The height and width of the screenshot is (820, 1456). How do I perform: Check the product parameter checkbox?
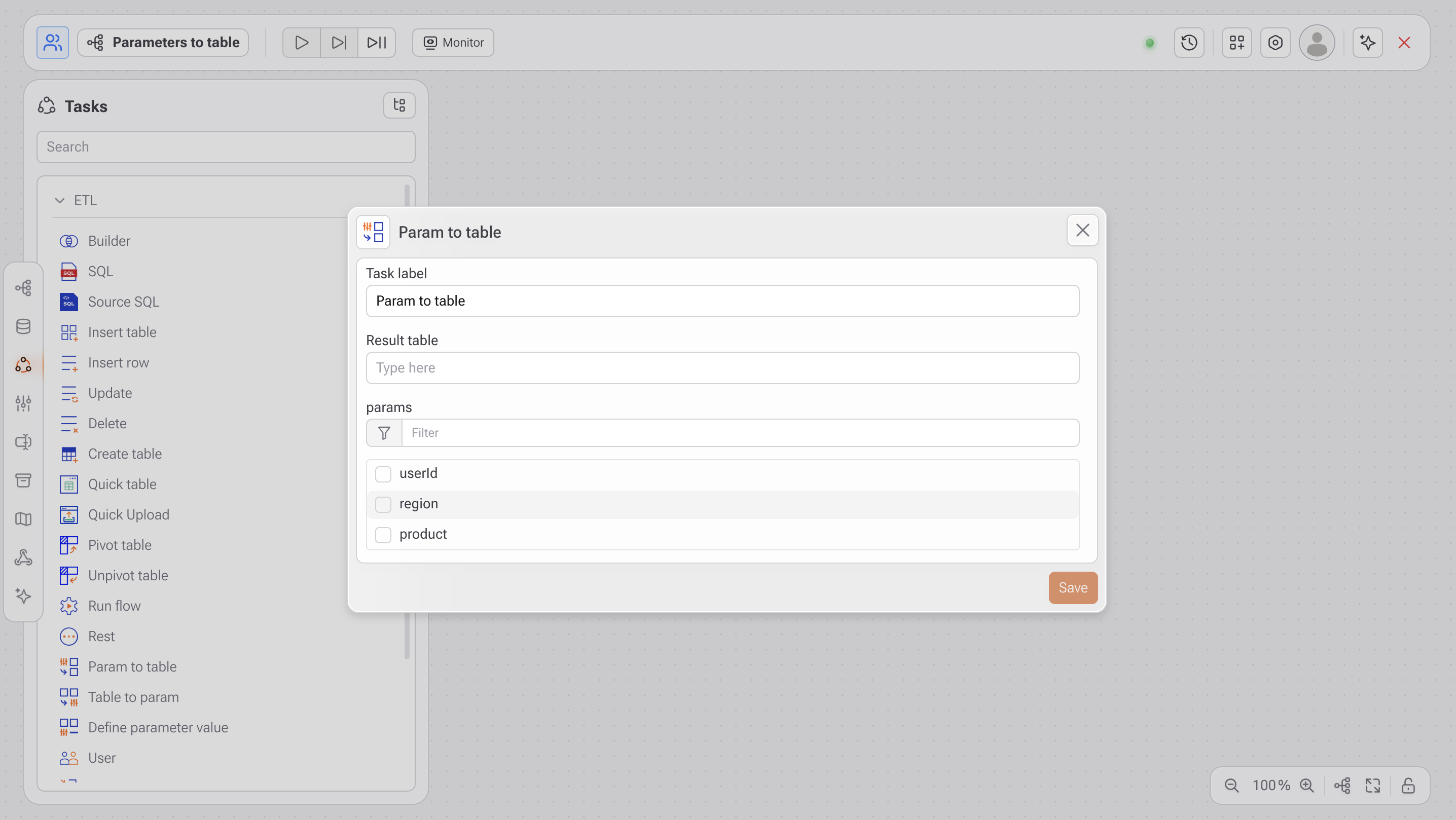[383, 535]
